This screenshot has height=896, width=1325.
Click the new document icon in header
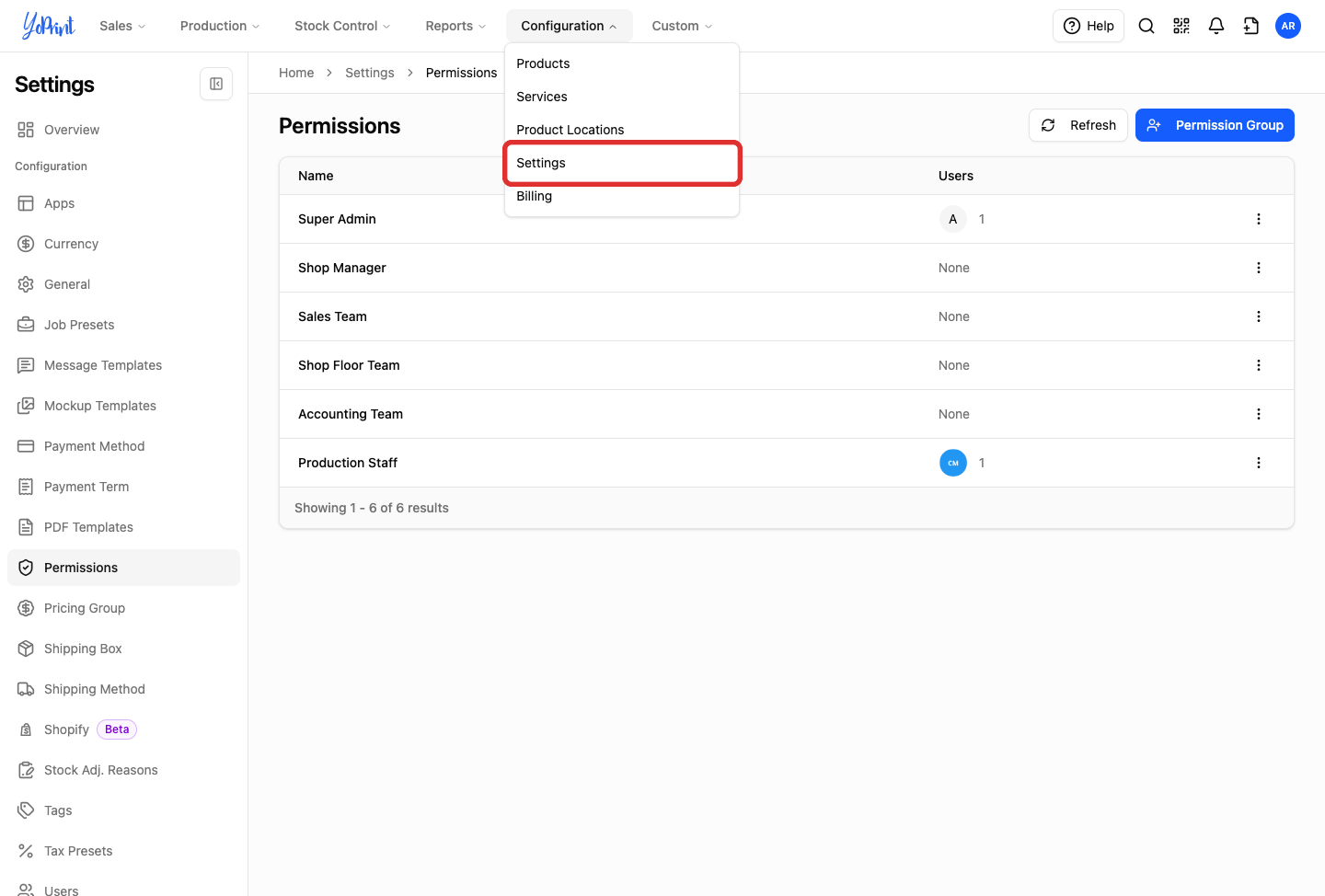[x=1251, y=26]
